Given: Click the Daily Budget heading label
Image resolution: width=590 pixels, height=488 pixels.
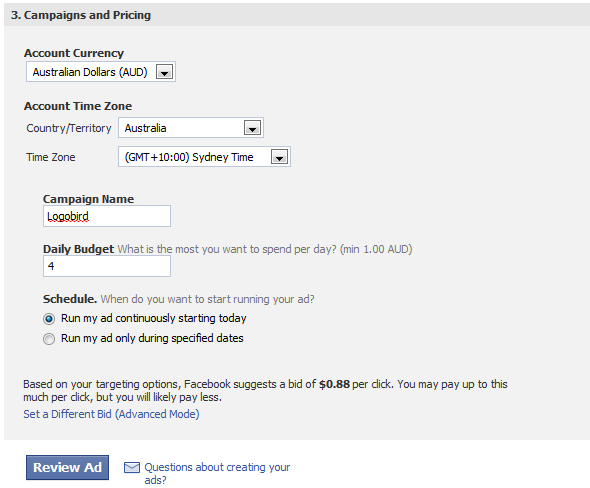Looking at the screenshot, I should coord(78,249).
